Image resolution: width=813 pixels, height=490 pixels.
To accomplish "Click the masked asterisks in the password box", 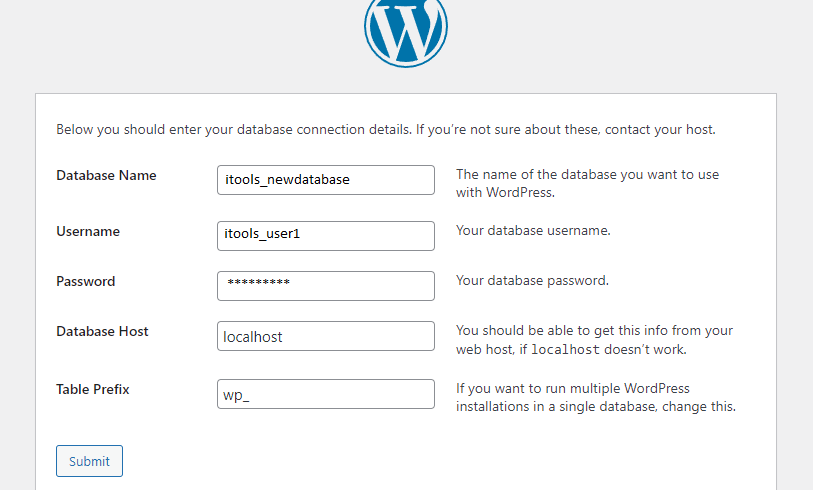I will pos(258,283).
